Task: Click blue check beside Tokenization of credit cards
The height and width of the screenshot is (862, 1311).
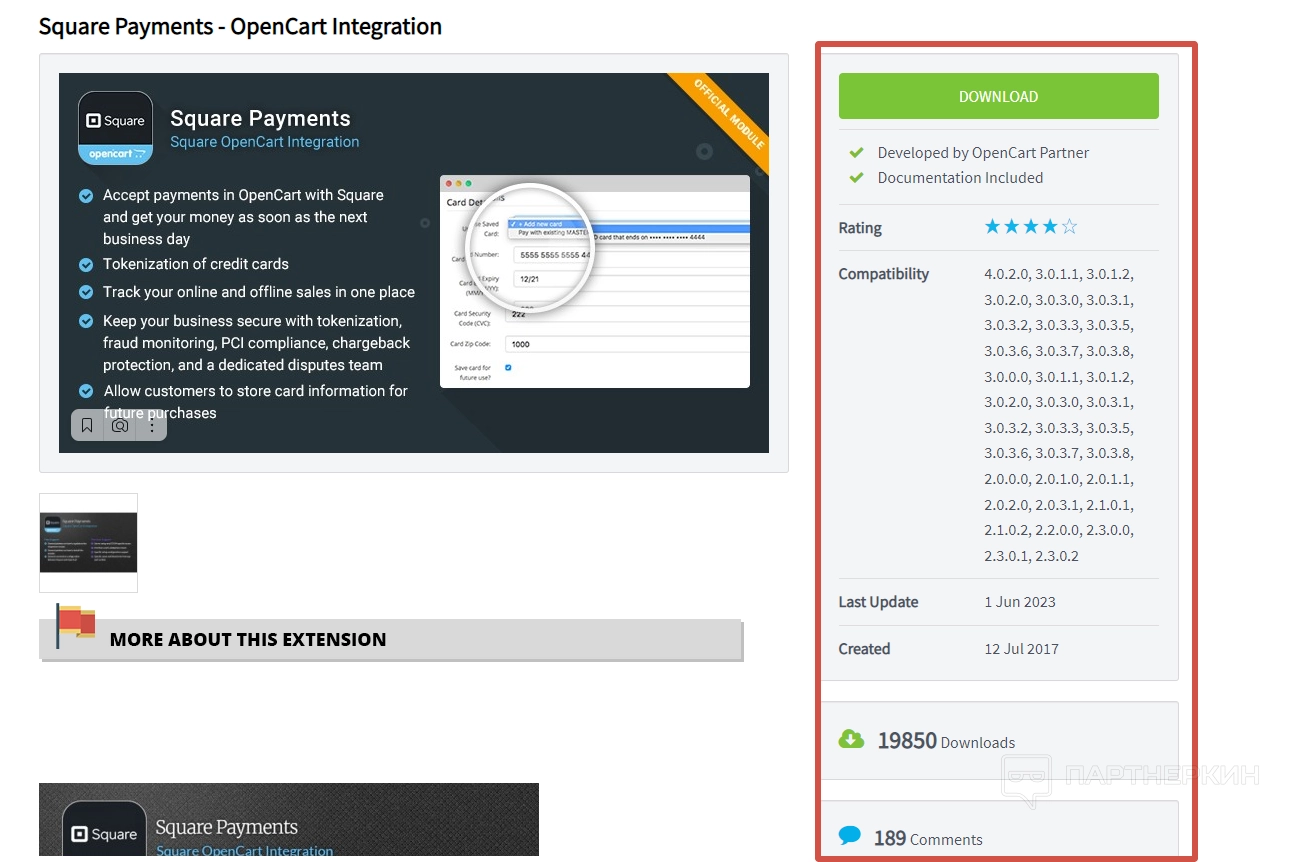Action: click(86, 264)
